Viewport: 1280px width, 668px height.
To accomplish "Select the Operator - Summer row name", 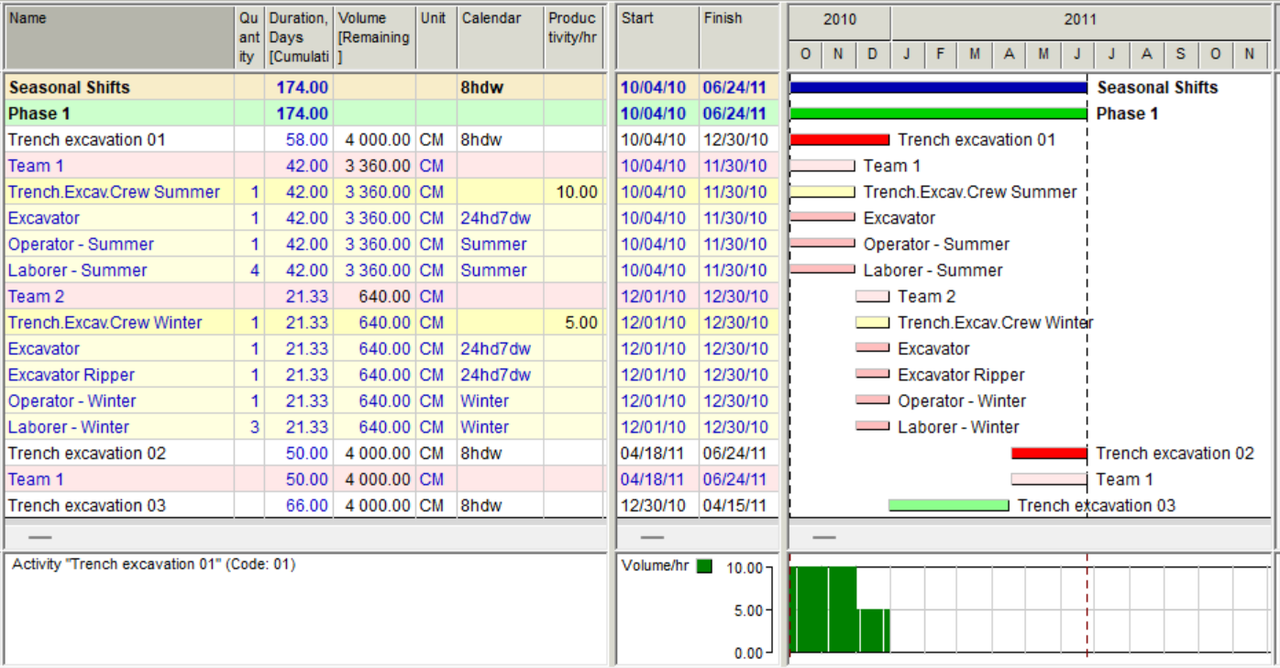I will coord(81,244).
